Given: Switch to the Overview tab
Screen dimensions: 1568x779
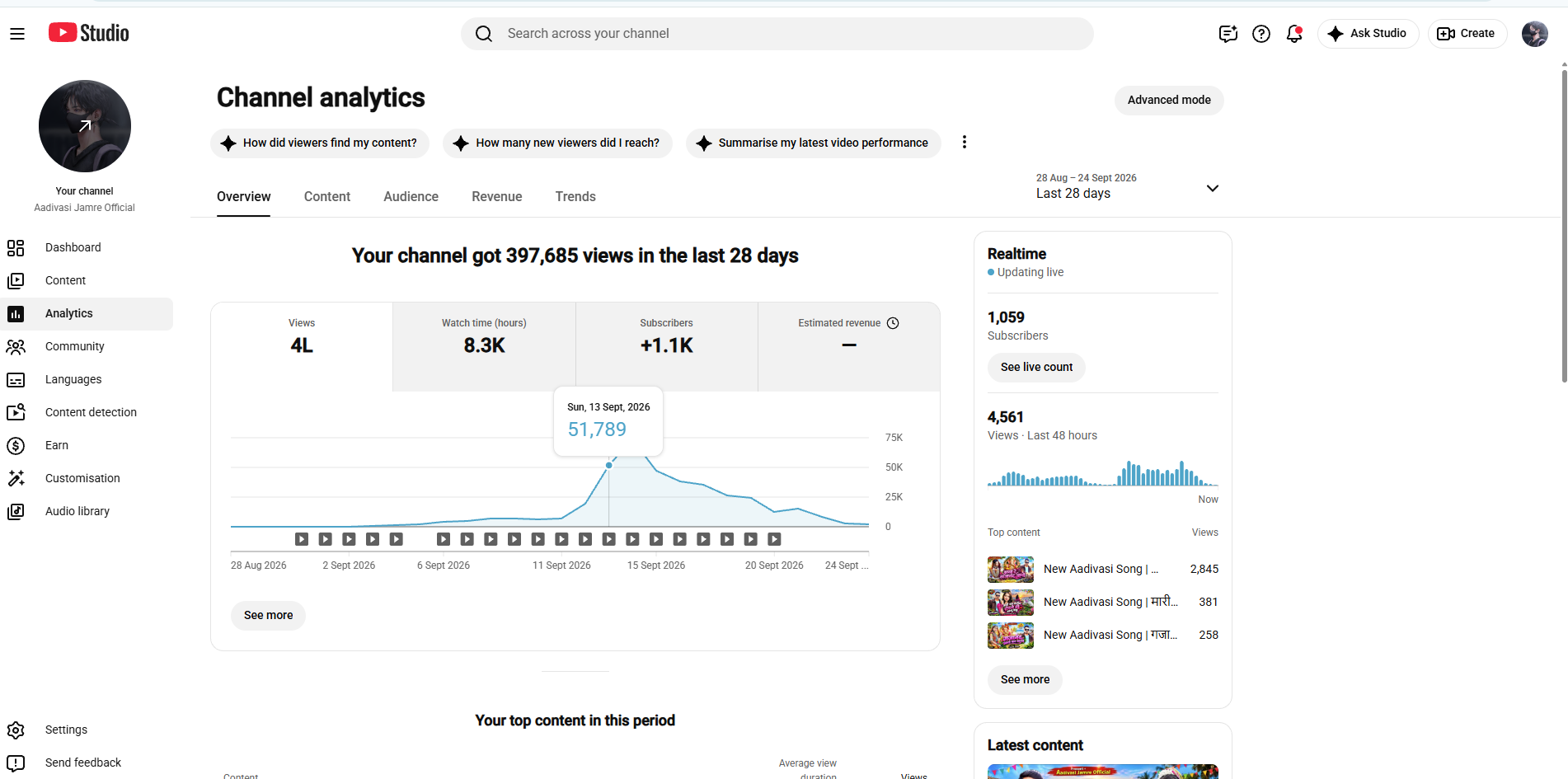Looking at the screenshot, I should point(243,196).
